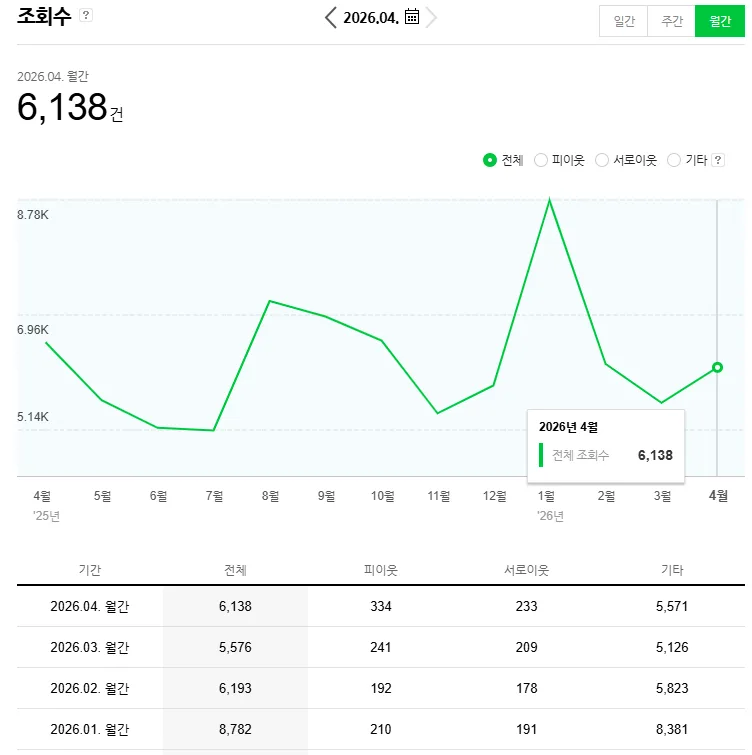Screen dimensions: 752x755
Task: Click the next month right arrow
Action: 431,18
